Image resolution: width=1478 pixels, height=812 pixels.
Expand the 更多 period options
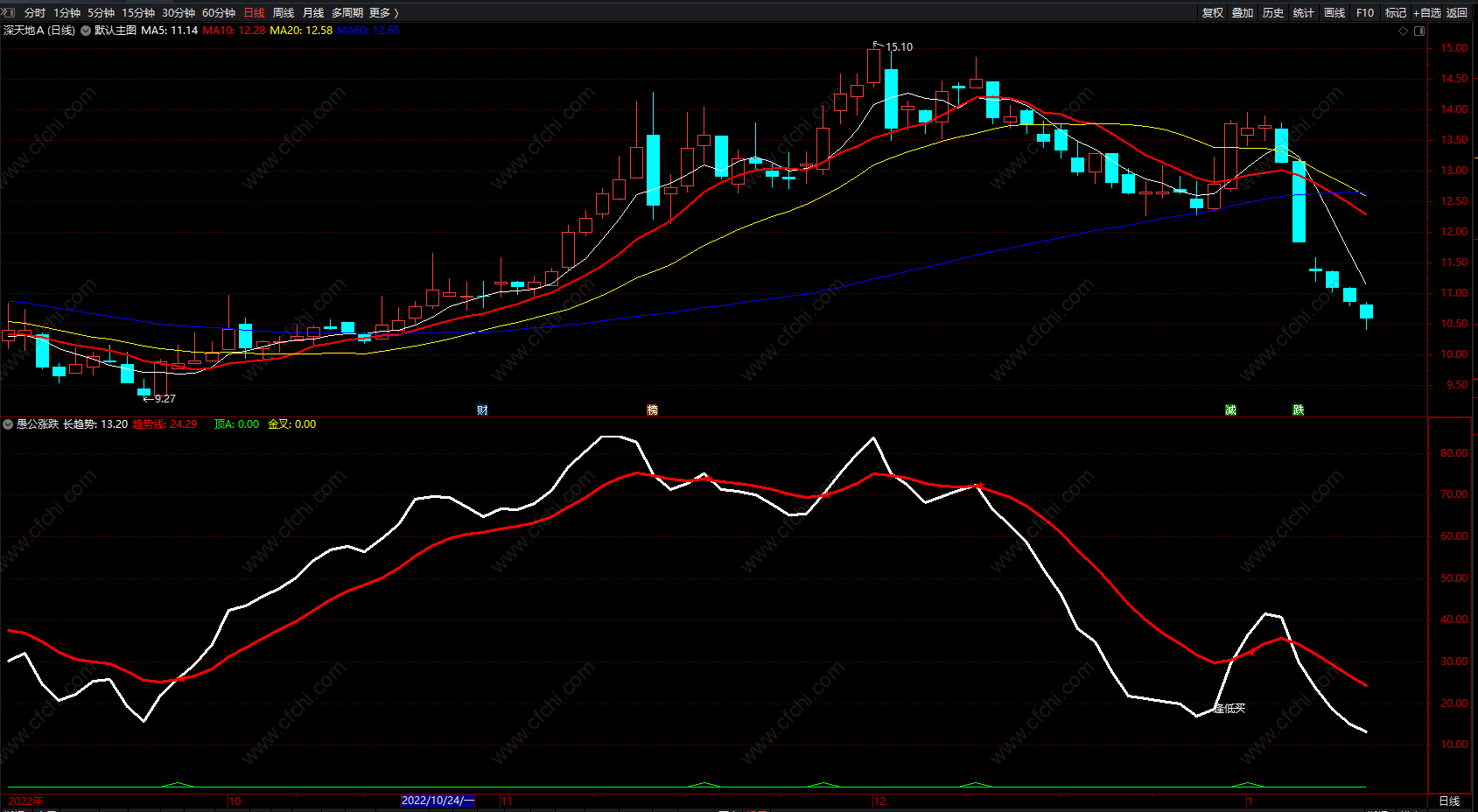tap(383, 12)
